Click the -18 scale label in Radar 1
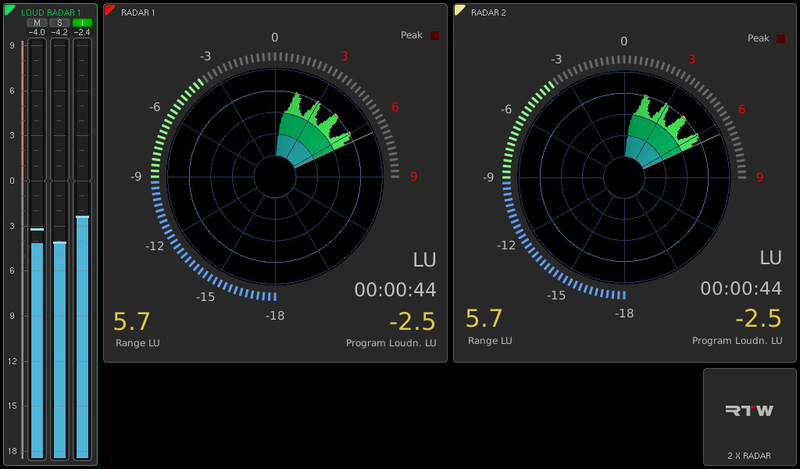 (x=275, y=316)
